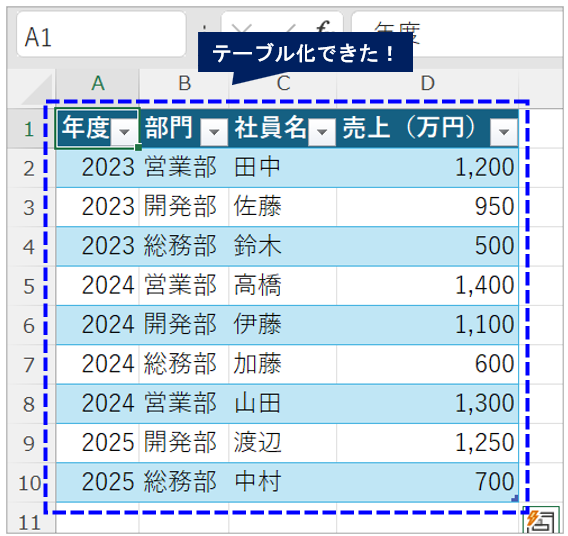The width and height of the screenshot is (568, 536).
Task: Click the cell with value 1,400
Action: pyautogui.click(x=427, y=286)
